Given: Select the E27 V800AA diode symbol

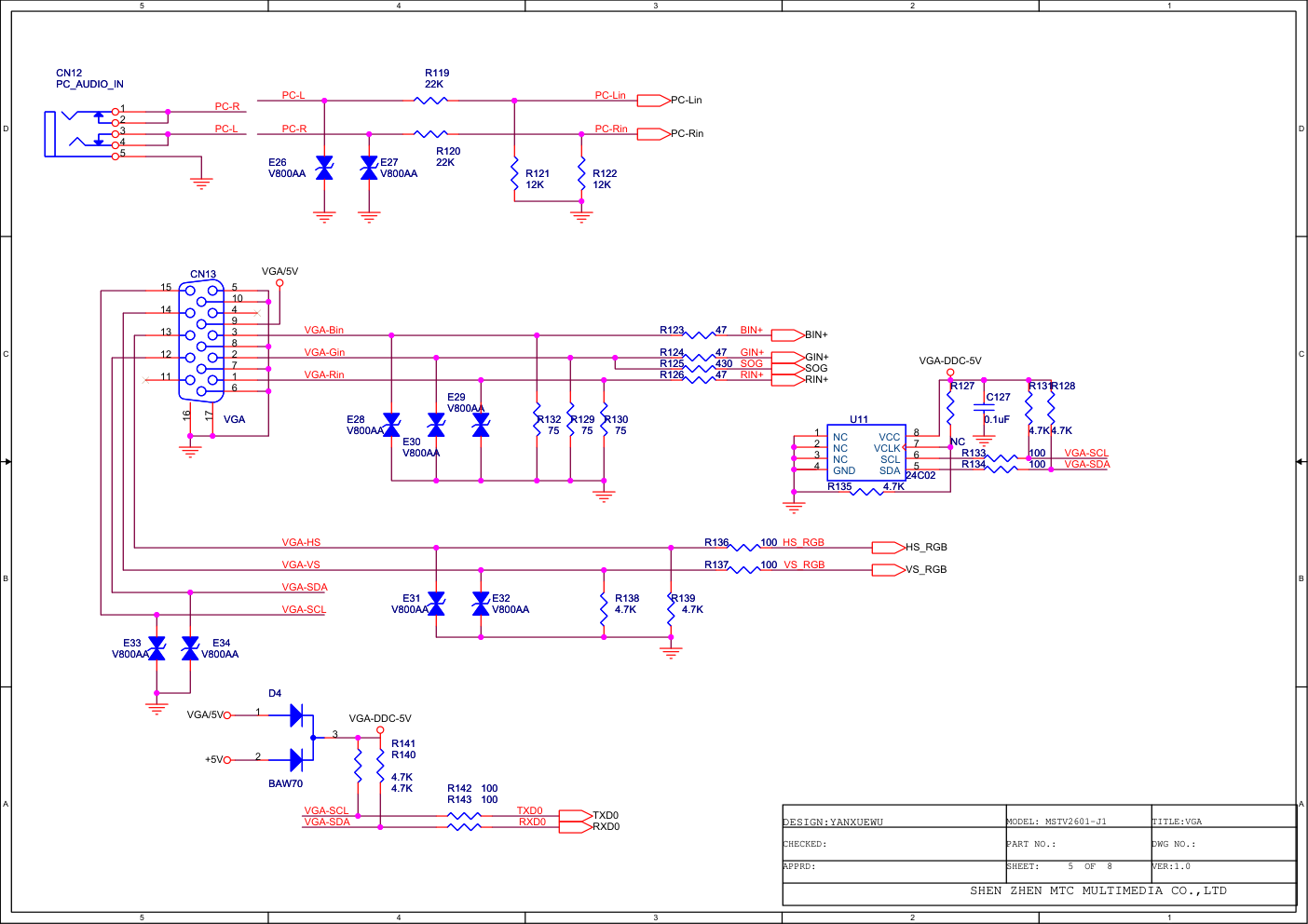Looking at the screenshot, I should pos(369,168).
